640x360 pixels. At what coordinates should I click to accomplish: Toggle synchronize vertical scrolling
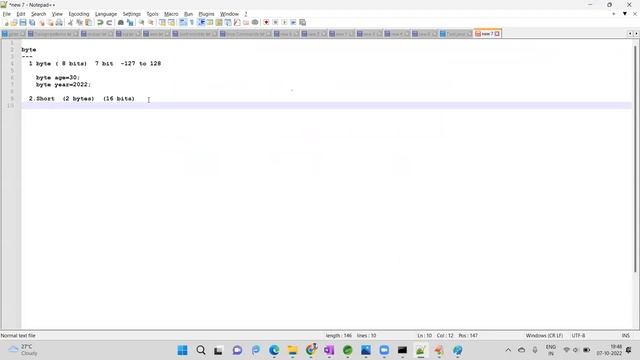tap(162, 22)
